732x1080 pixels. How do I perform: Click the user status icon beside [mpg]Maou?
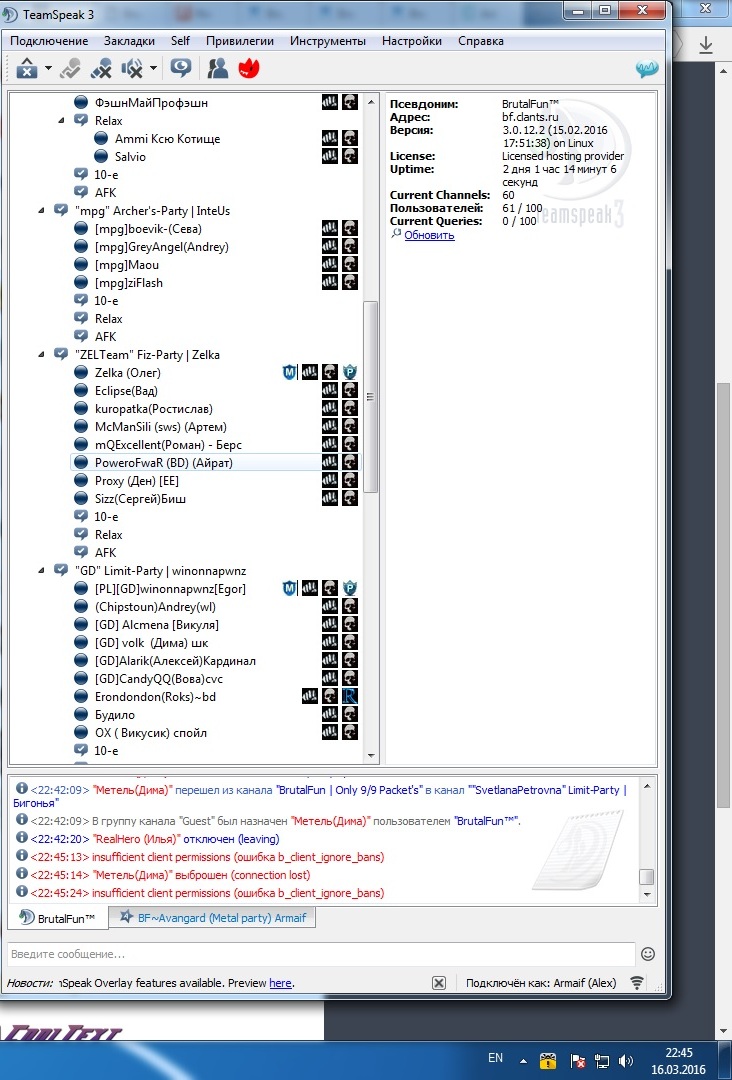(x=81, y=264)
